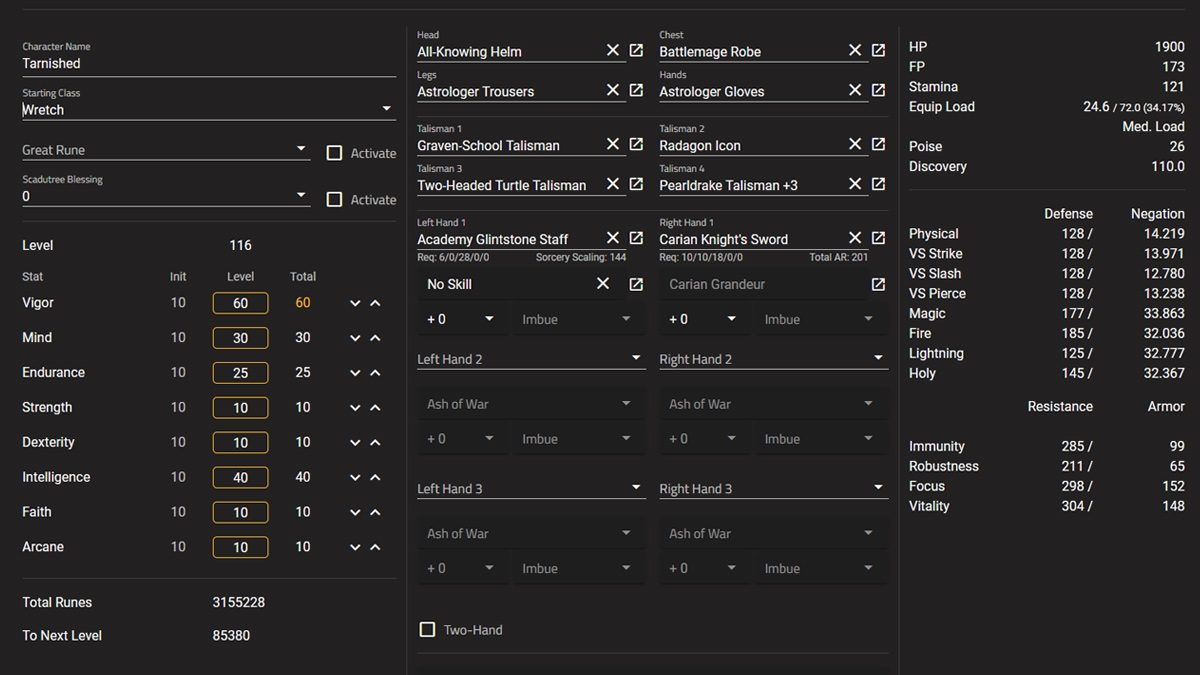The width and height of the screenshot is (1200, 675).
Task: Remove the All-Knowing Helm from Head slot
Action: pos(612,49)
